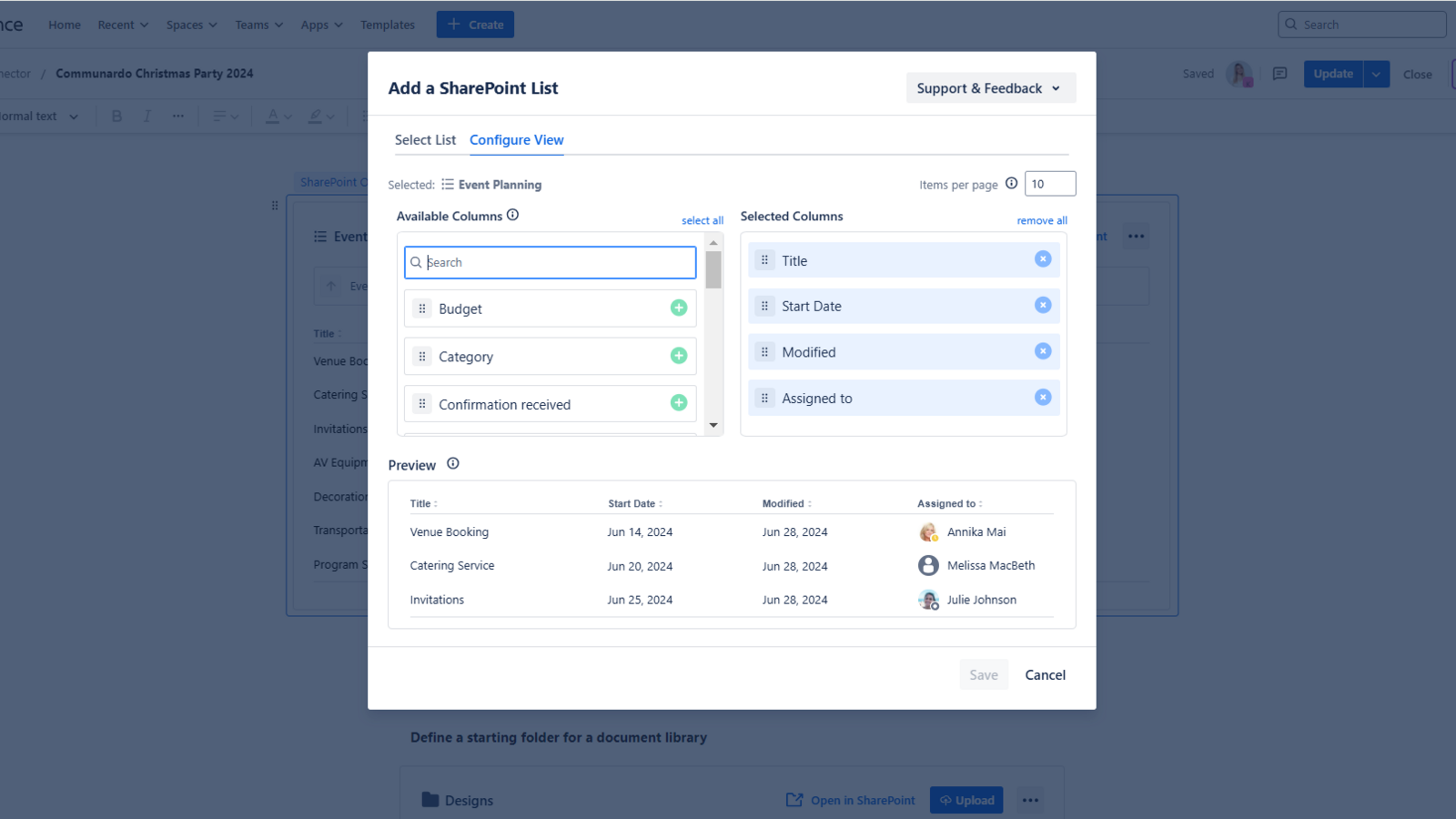The height and width of the screenshot is (819, 1456).
Task: Click Annika Mai in preview
Action: 976,532
